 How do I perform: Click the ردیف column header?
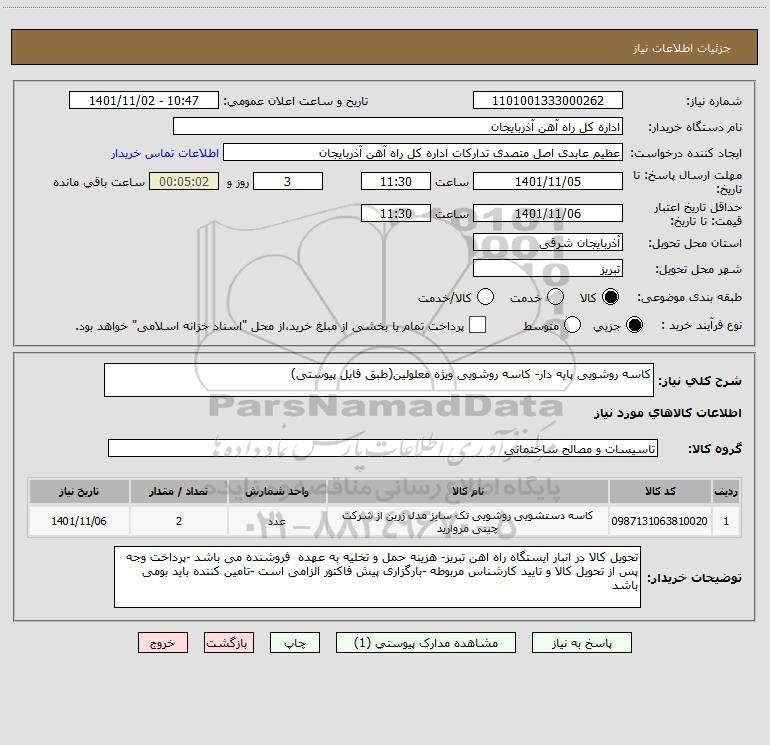click(x=726, y=491)
